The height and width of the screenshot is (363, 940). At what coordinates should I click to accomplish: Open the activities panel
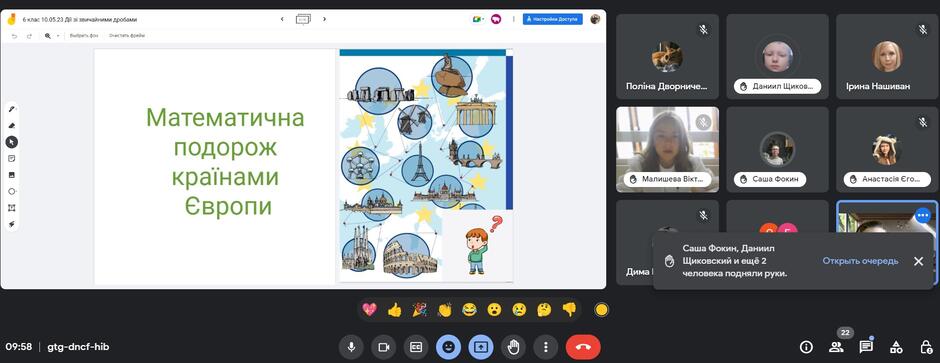896,346
